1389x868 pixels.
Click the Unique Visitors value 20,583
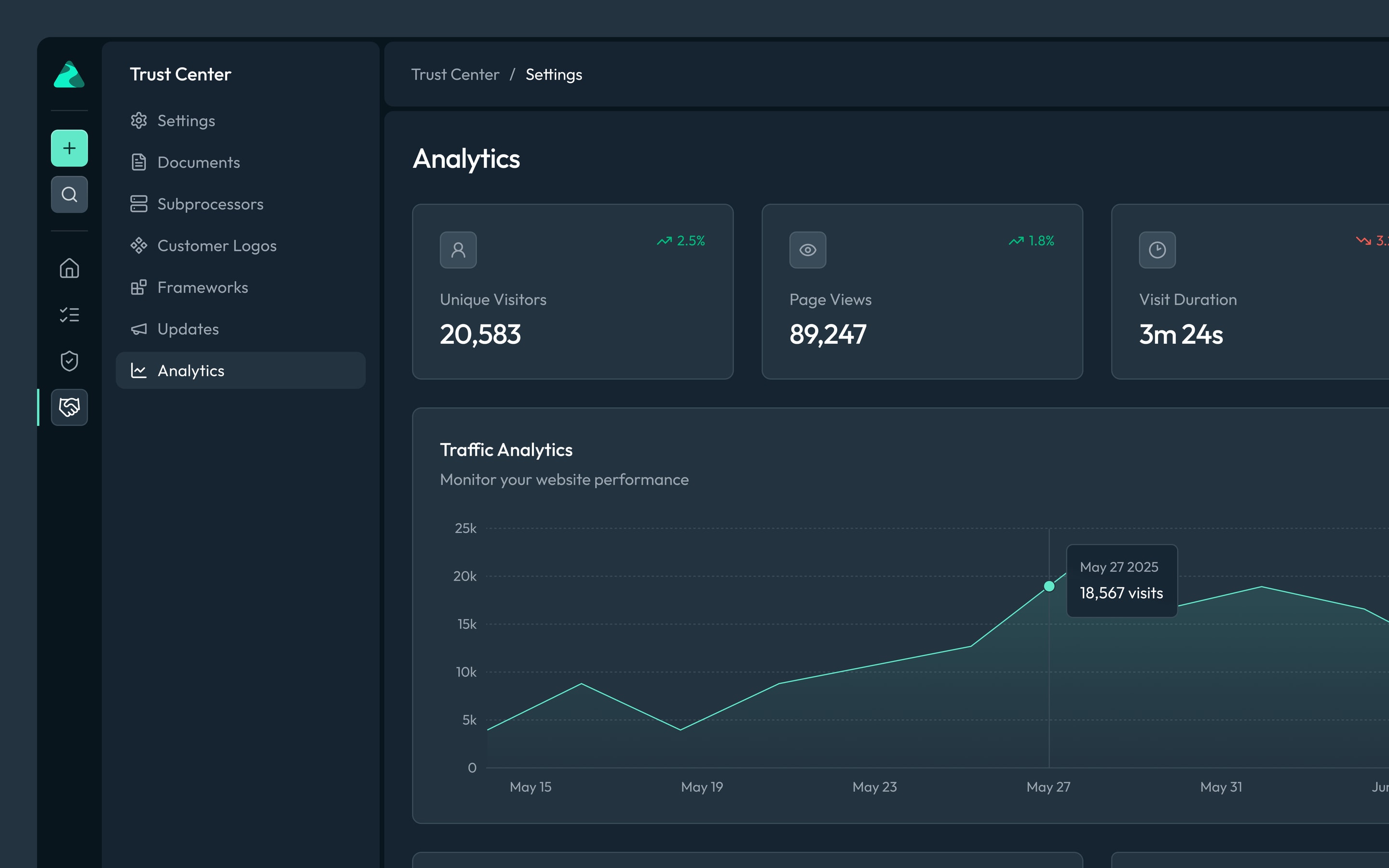pyautogui.click(x=480, y=335)
